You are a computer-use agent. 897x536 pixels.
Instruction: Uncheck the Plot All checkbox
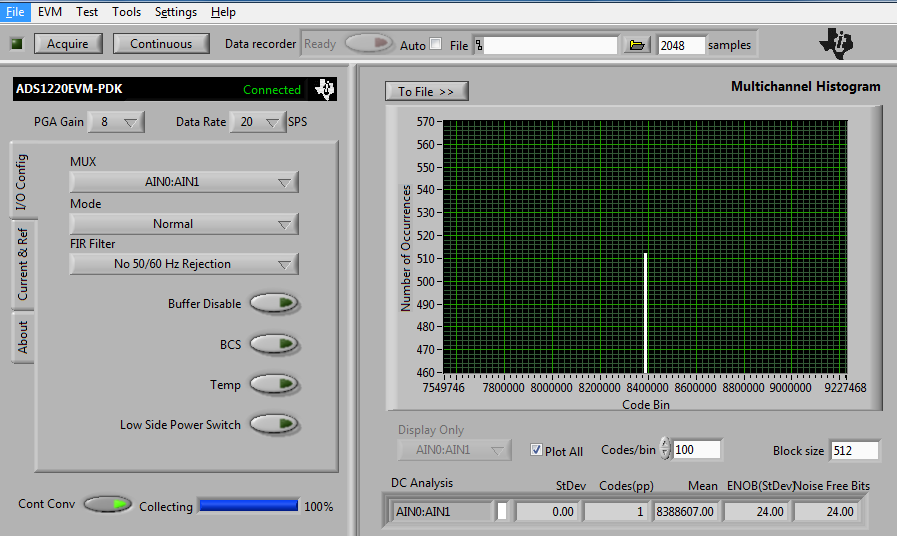536,450
